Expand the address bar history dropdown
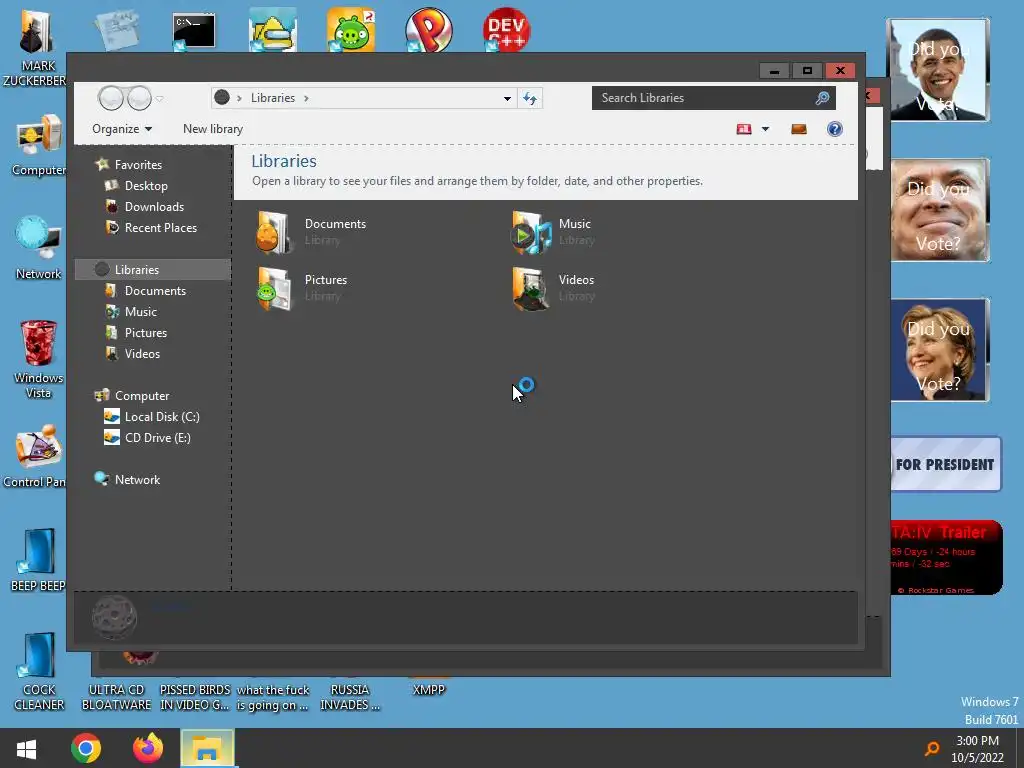The height and width of the screenshot is (768, 1024). pos(507,98)
